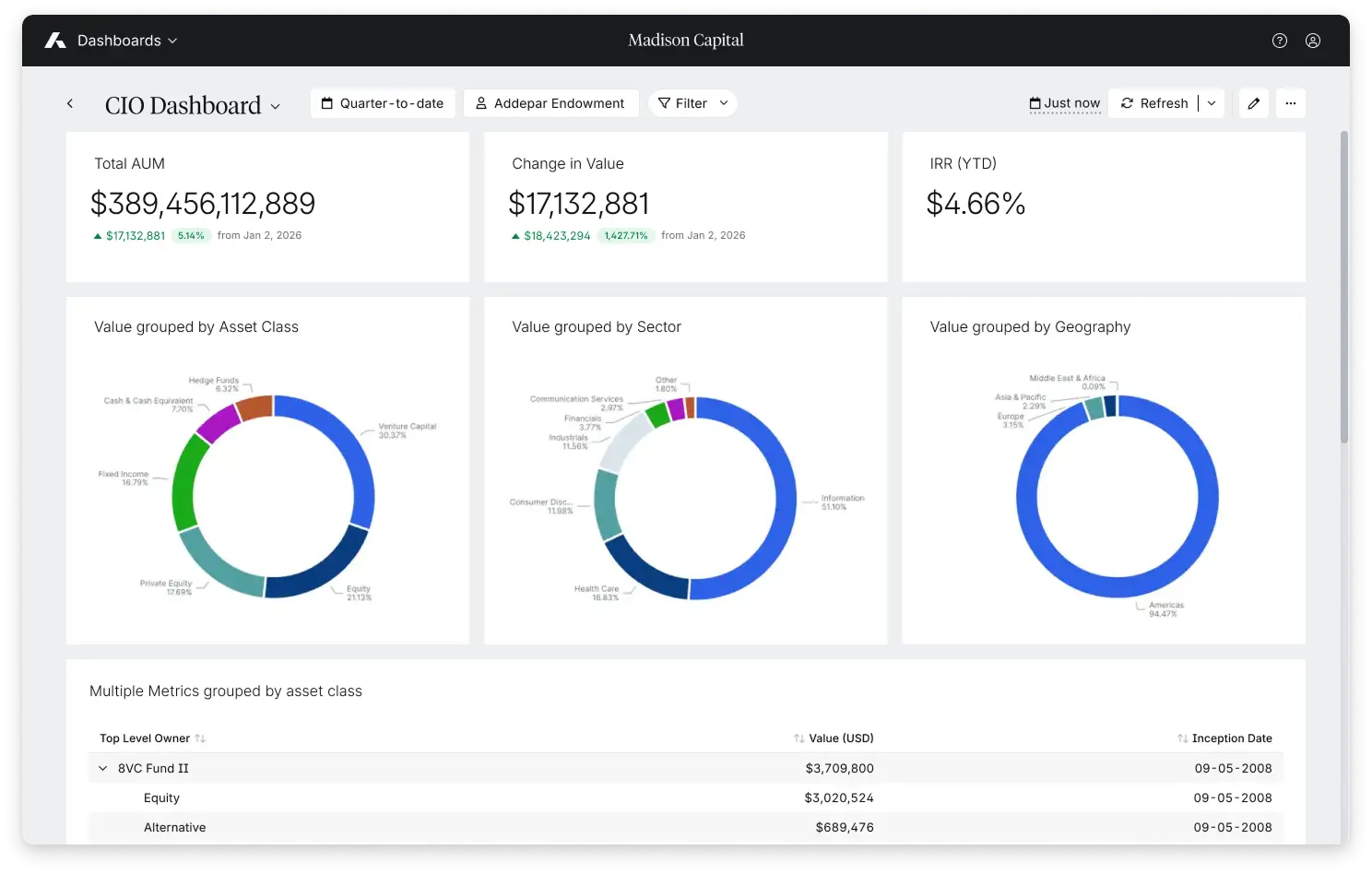Click the Consumer Disc... chart label
Viewport: 1372px width, 874px height.
[x=541, y=506]
